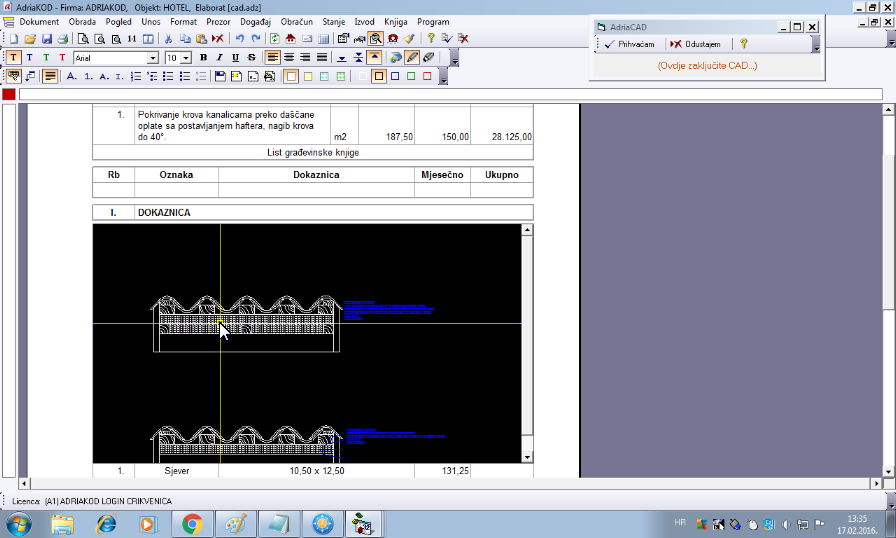Image resolution: width=896 pixels, height=538 pixels.
Task: Open the Program menu
Action: pyautogui.click(x=433, y=22)
